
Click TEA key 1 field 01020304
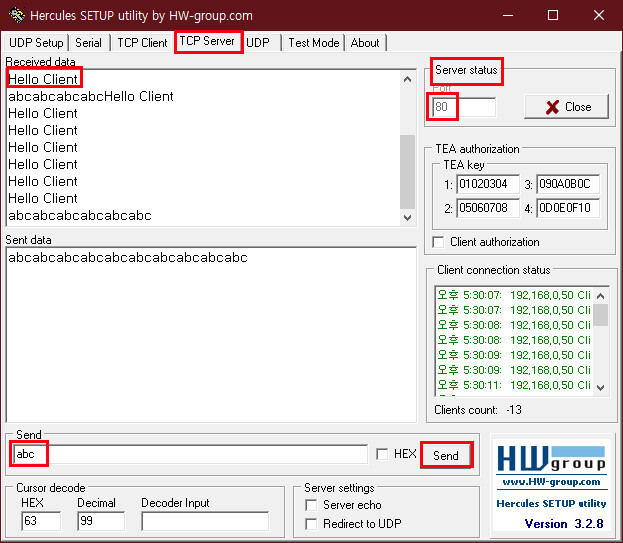tap(488, 184)
